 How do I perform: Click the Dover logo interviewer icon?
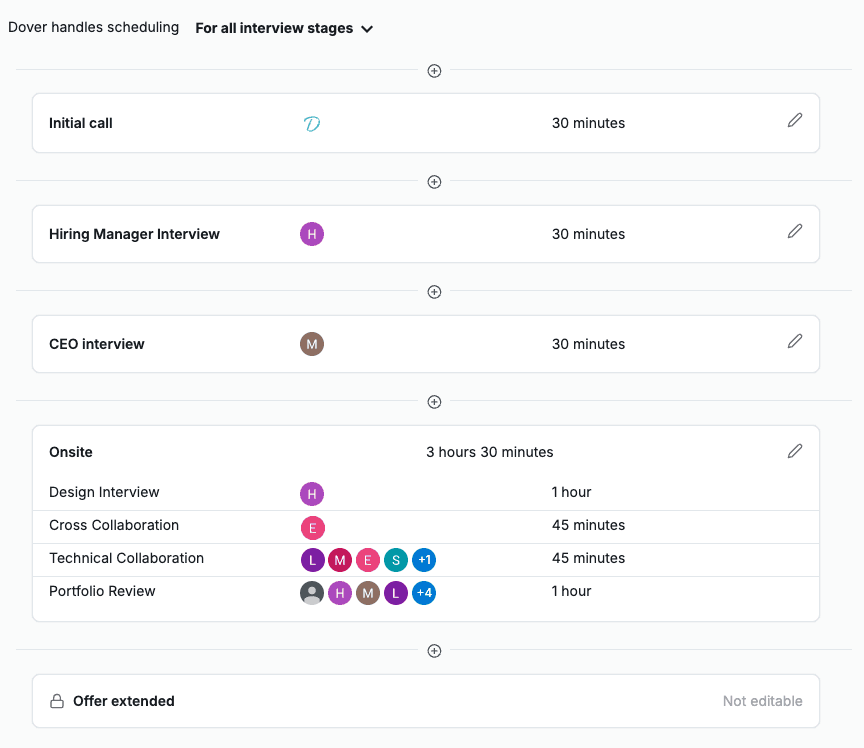(312, 124)
